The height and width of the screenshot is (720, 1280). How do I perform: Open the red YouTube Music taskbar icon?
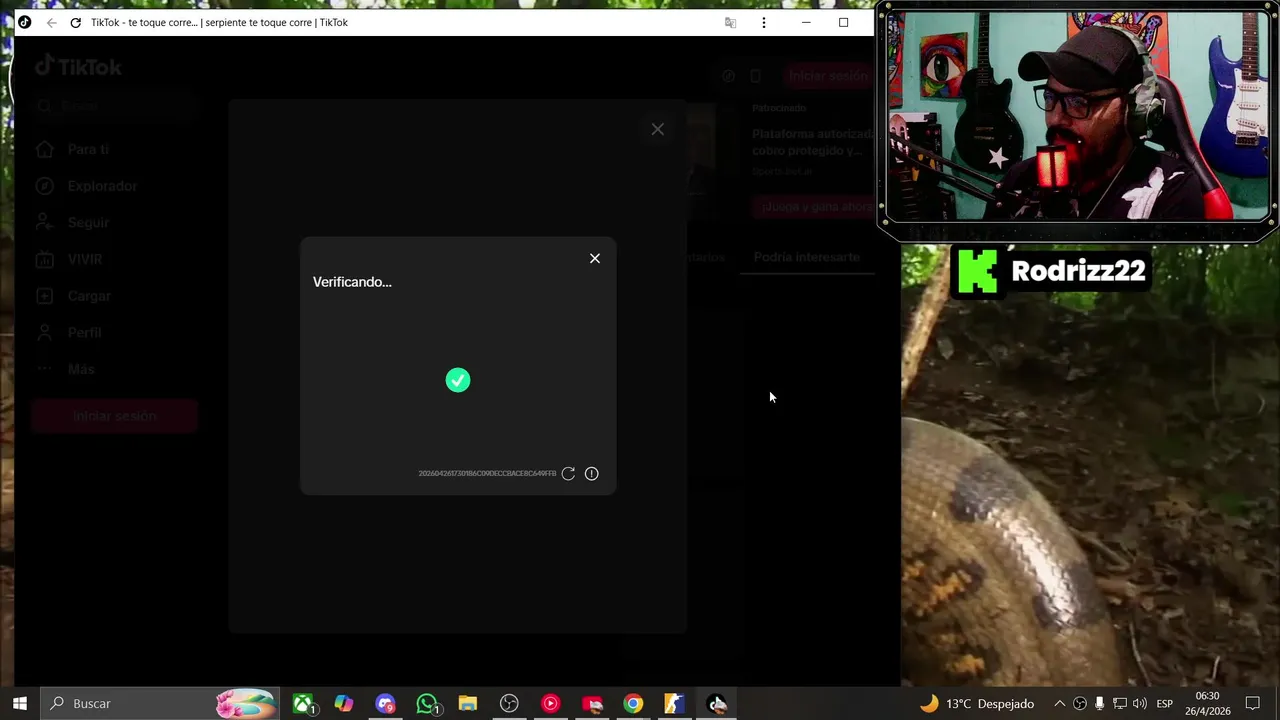(x=550, y=704)
